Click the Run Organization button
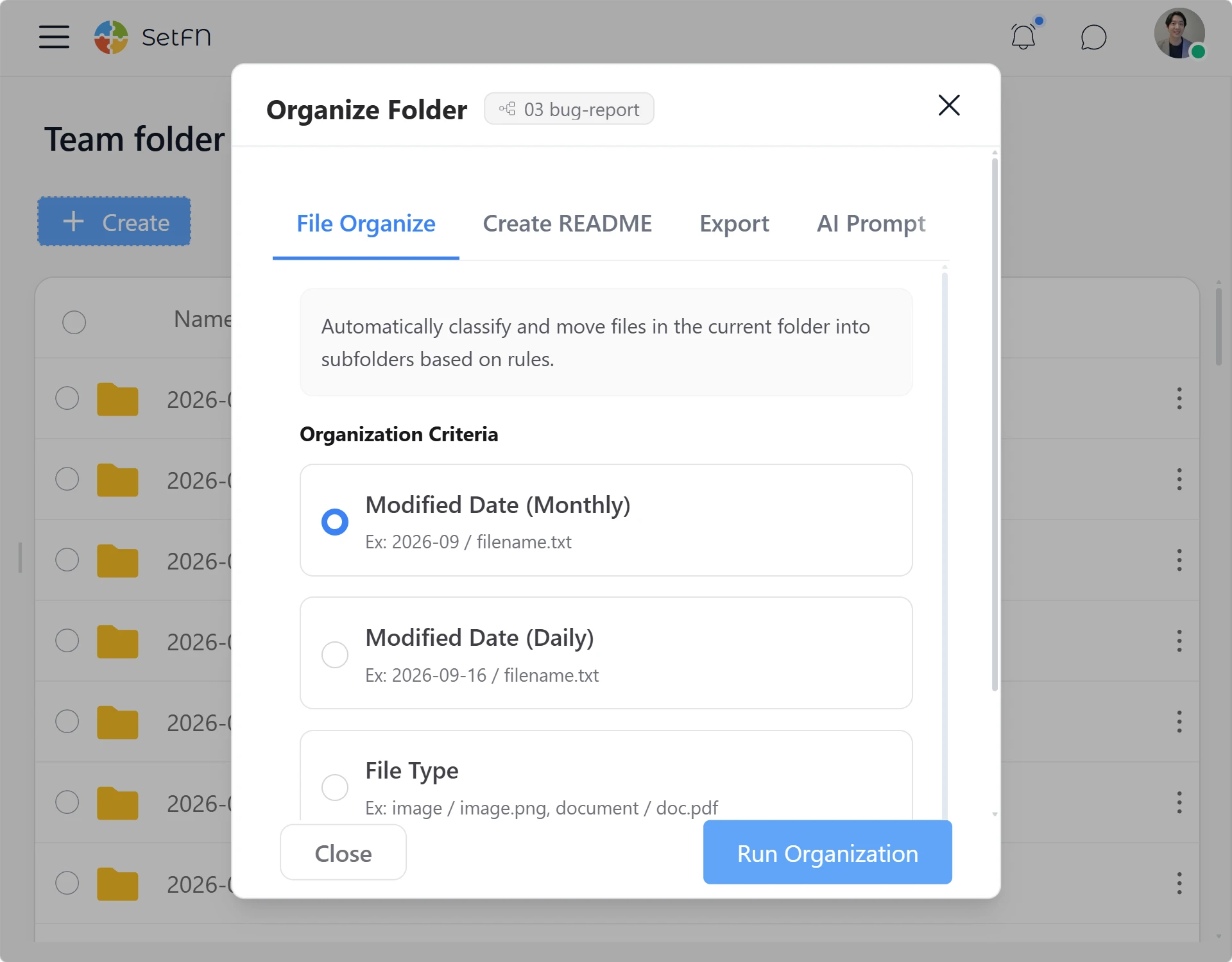Screen dimensions: 1232x962 (827, 853)
